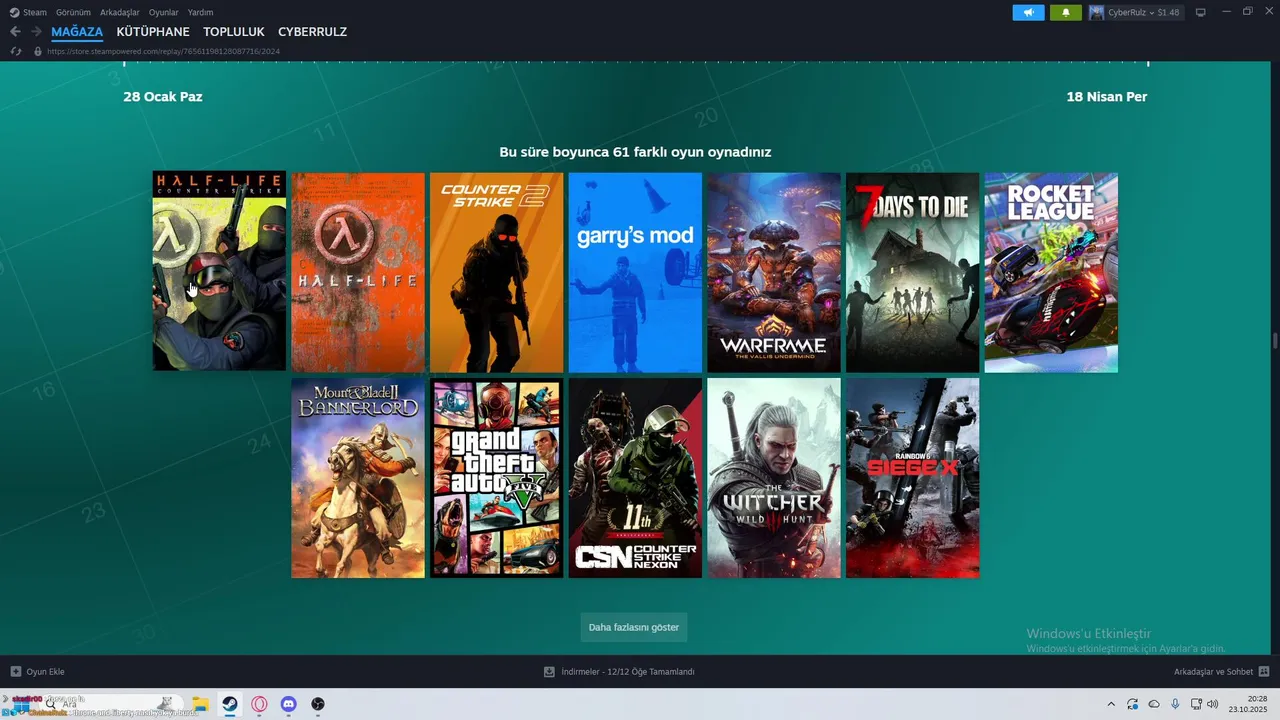Go back with the left arrow
The width and height of the screenshot is (1280, 720).
[x=15, y=32]
